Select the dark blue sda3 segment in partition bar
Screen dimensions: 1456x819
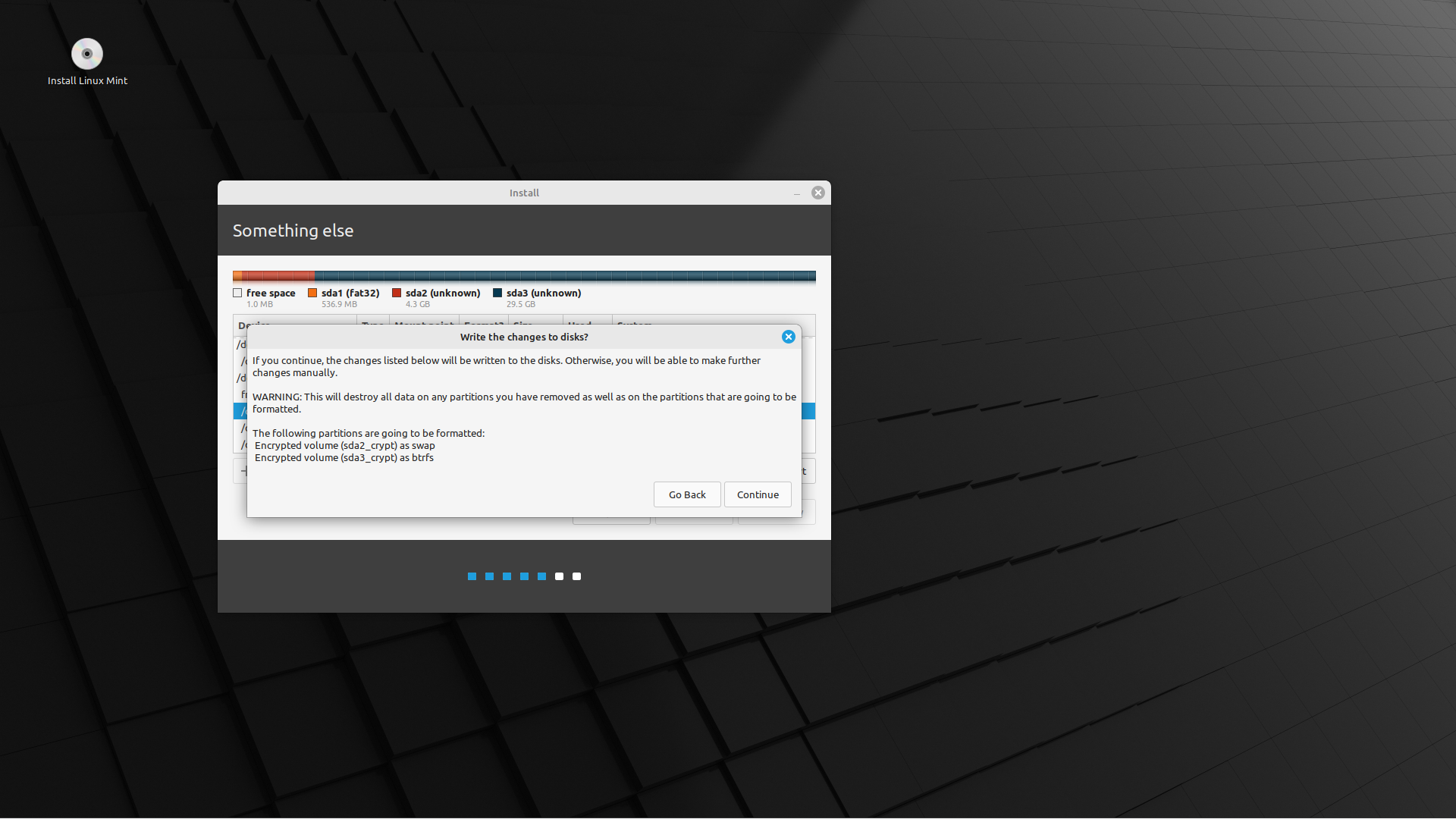click(565, 276)
